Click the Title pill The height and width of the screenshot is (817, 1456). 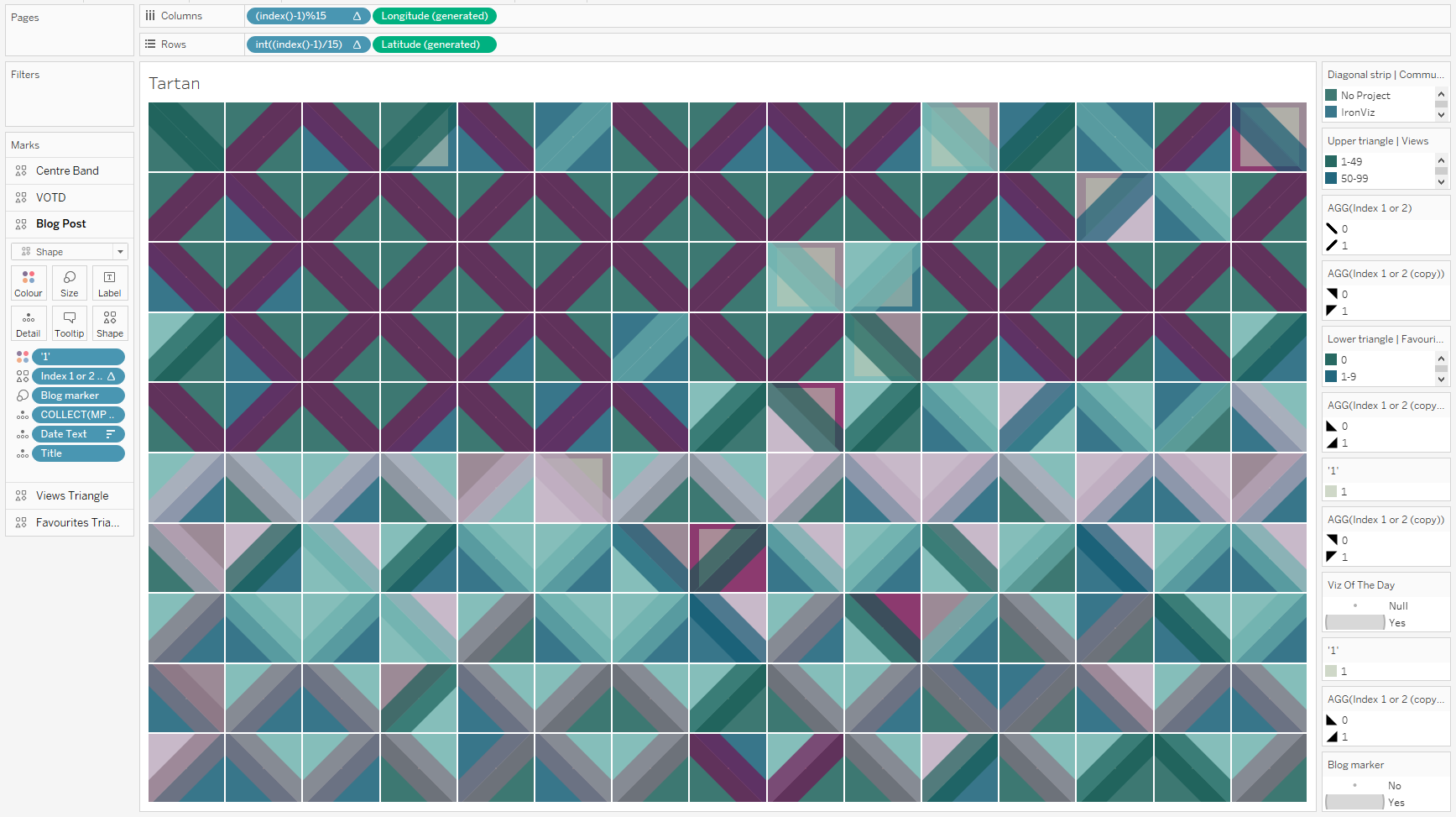coord(79,453)
